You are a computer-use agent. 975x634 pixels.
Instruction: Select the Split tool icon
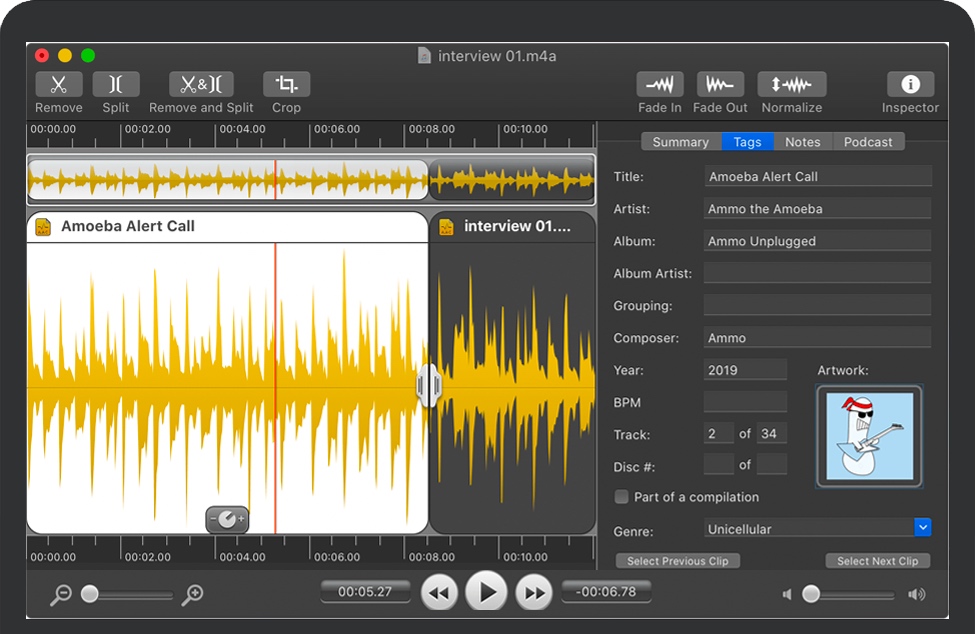116,85
